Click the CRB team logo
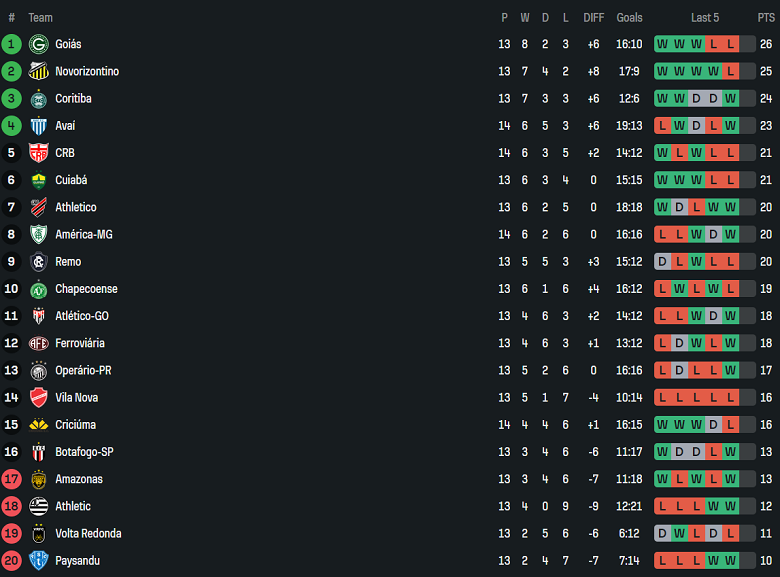This screenshot has height=577, width=780. (x=39, y=153)
